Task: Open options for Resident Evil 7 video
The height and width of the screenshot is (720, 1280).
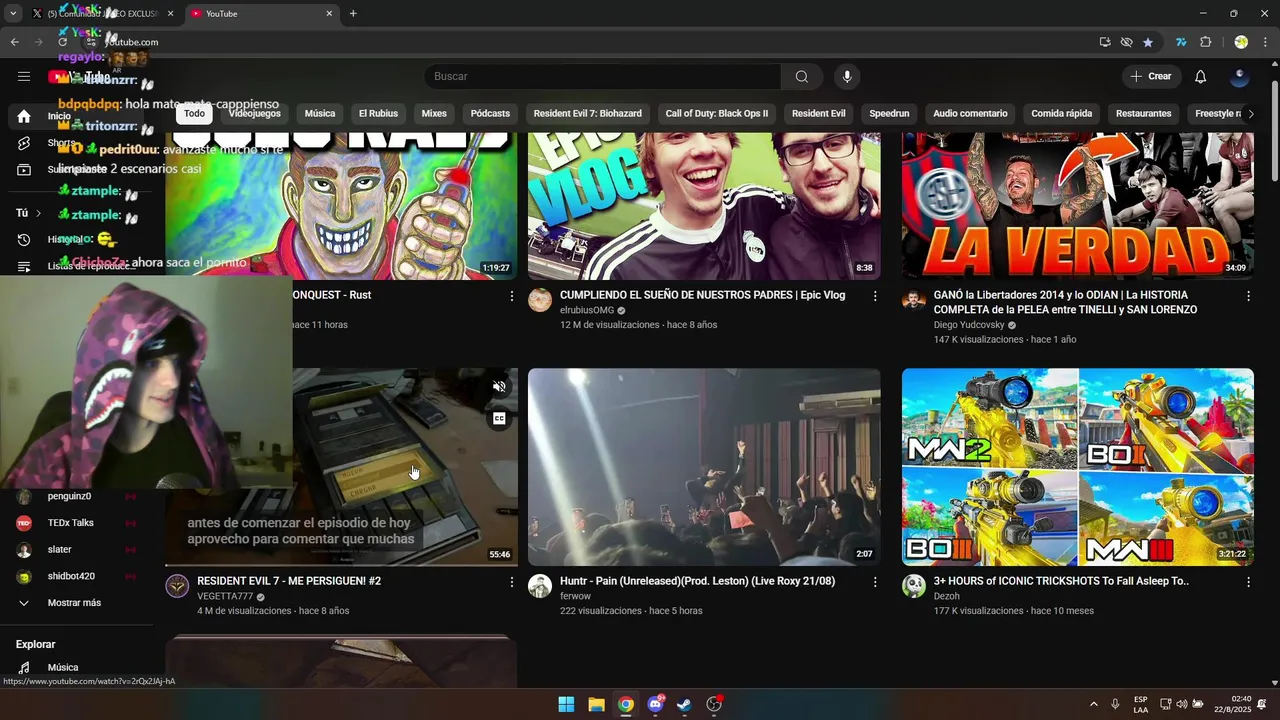Action: tap(512, 582)
